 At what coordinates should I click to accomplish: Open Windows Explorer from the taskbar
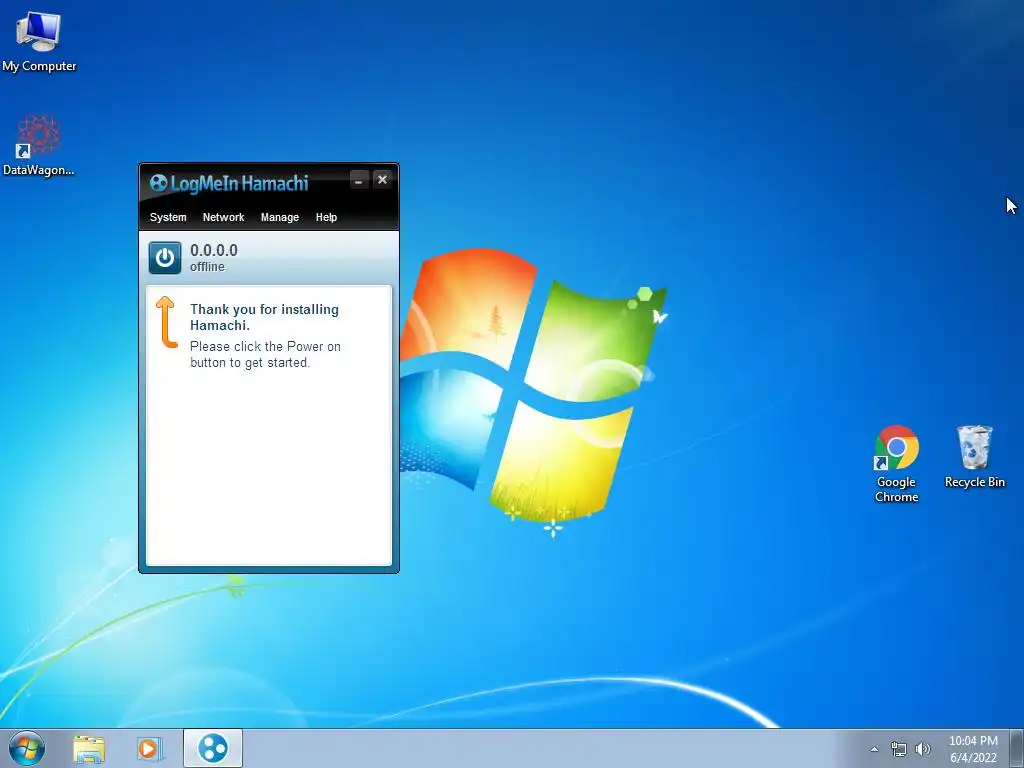pyautogui.click(x=89, y=748)
